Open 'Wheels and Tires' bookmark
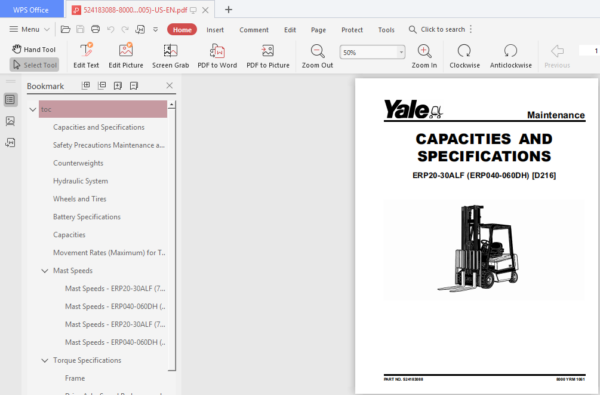 [x=80, y=199]
